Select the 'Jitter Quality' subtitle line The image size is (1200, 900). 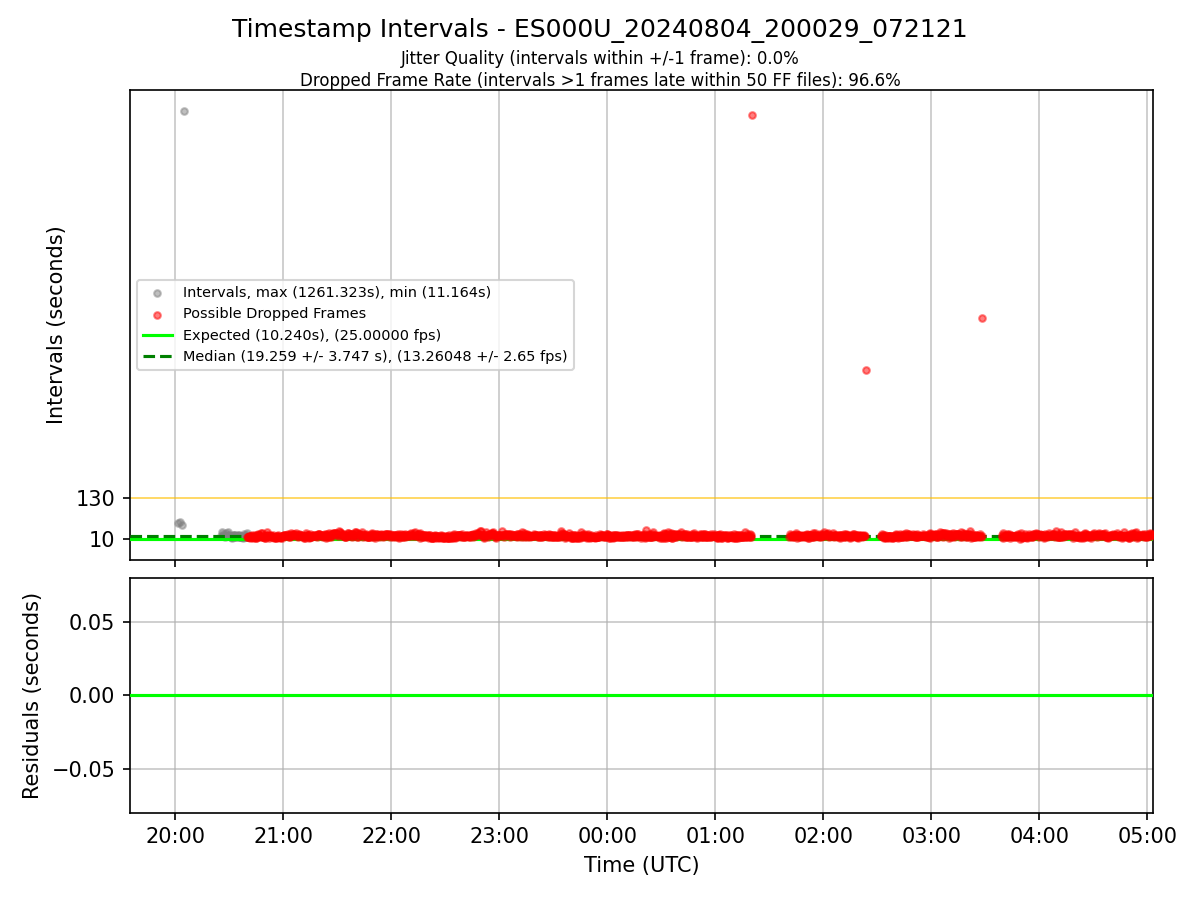point(600,59)
